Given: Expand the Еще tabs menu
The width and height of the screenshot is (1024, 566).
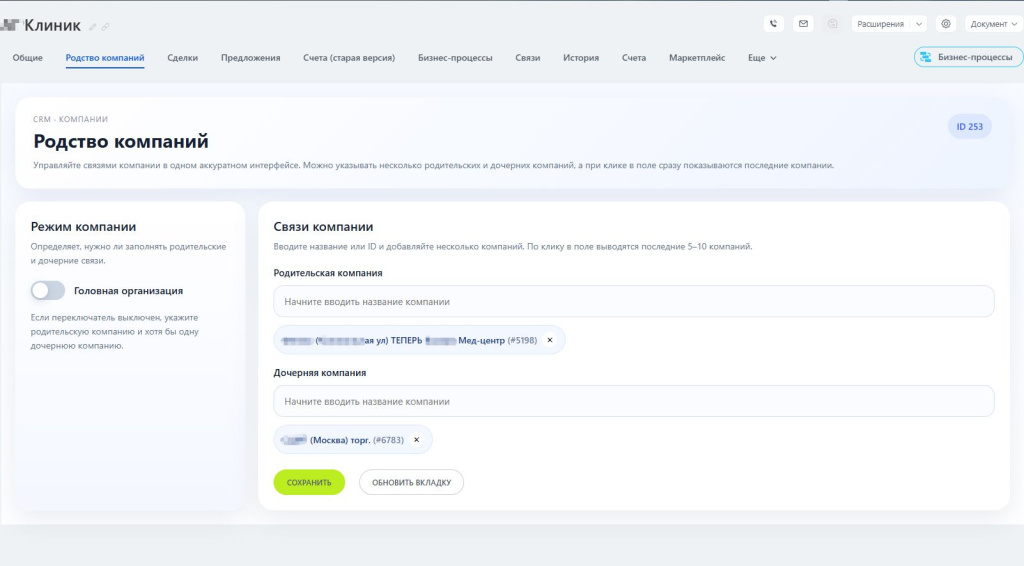Looking at the screenshot, I should tap(762, 58).
